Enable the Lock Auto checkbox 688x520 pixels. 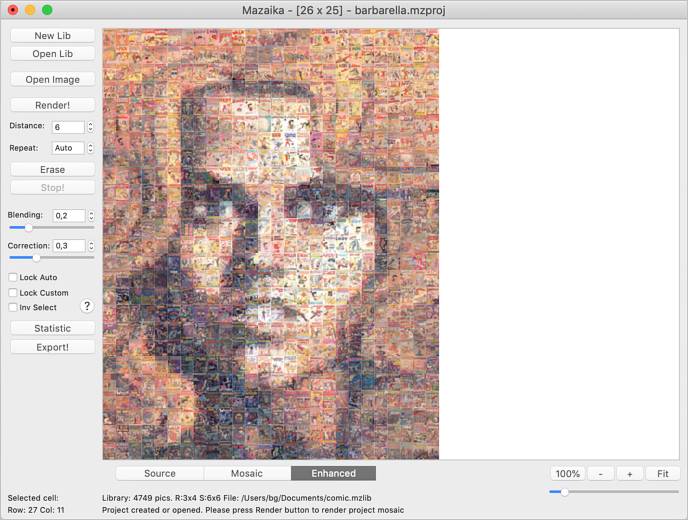pyautogui.click(x=13, y=277)
